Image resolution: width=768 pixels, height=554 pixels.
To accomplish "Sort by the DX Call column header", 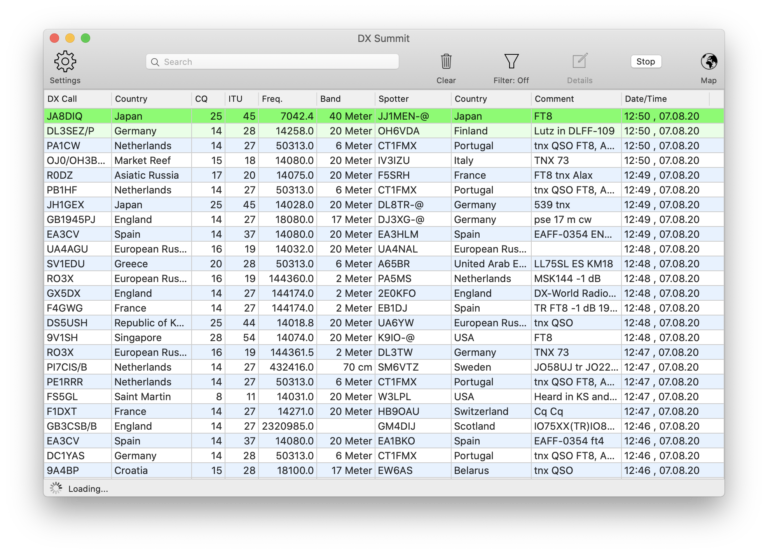I will pyautogui.click(x=77, y=99).
